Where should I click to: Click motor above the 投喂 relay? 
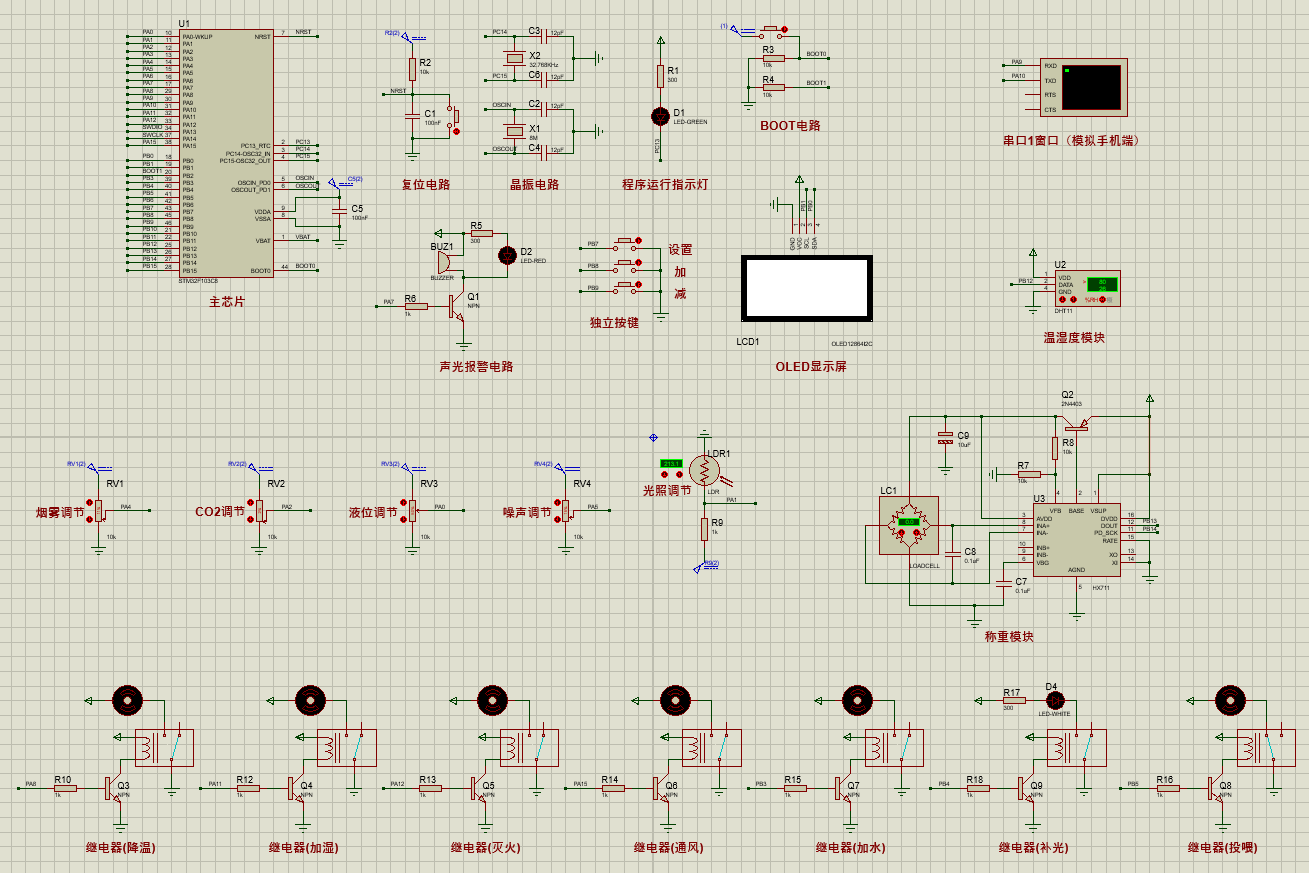click(x=1229, y=701)
